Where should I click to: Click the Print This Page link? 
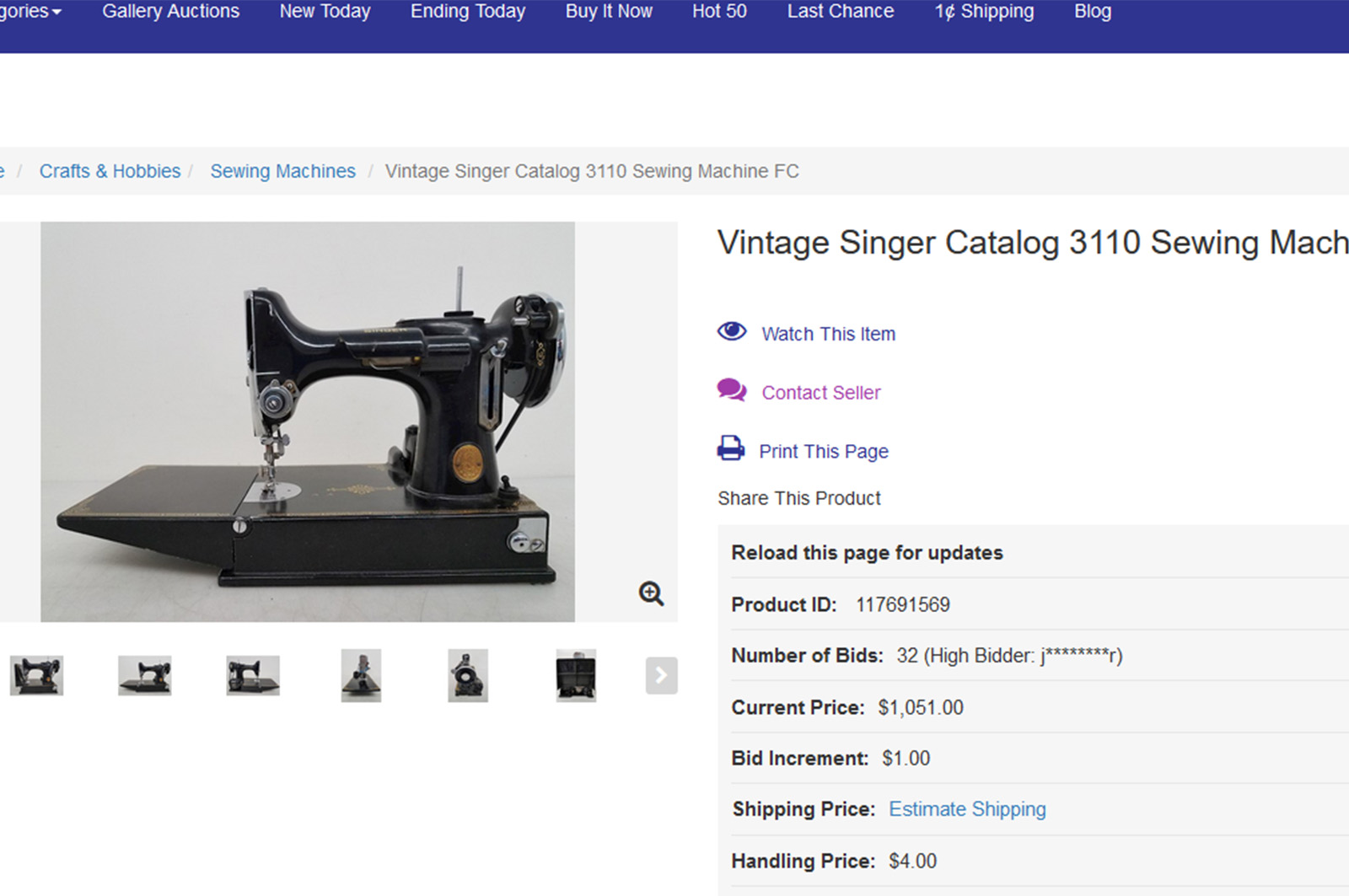(824, 452)
